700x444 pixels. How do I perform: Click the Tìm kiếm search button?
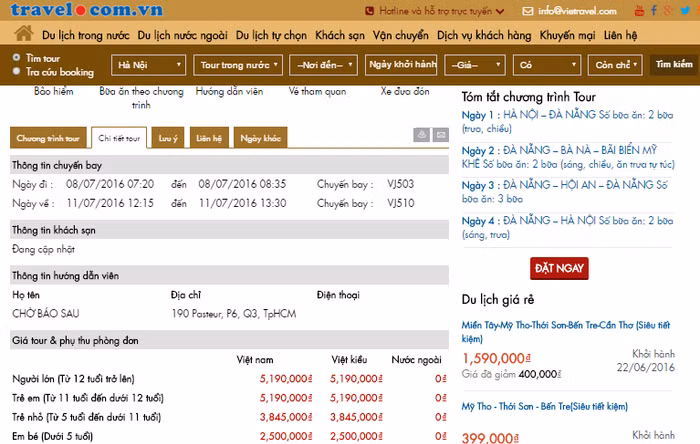point(674,65)
